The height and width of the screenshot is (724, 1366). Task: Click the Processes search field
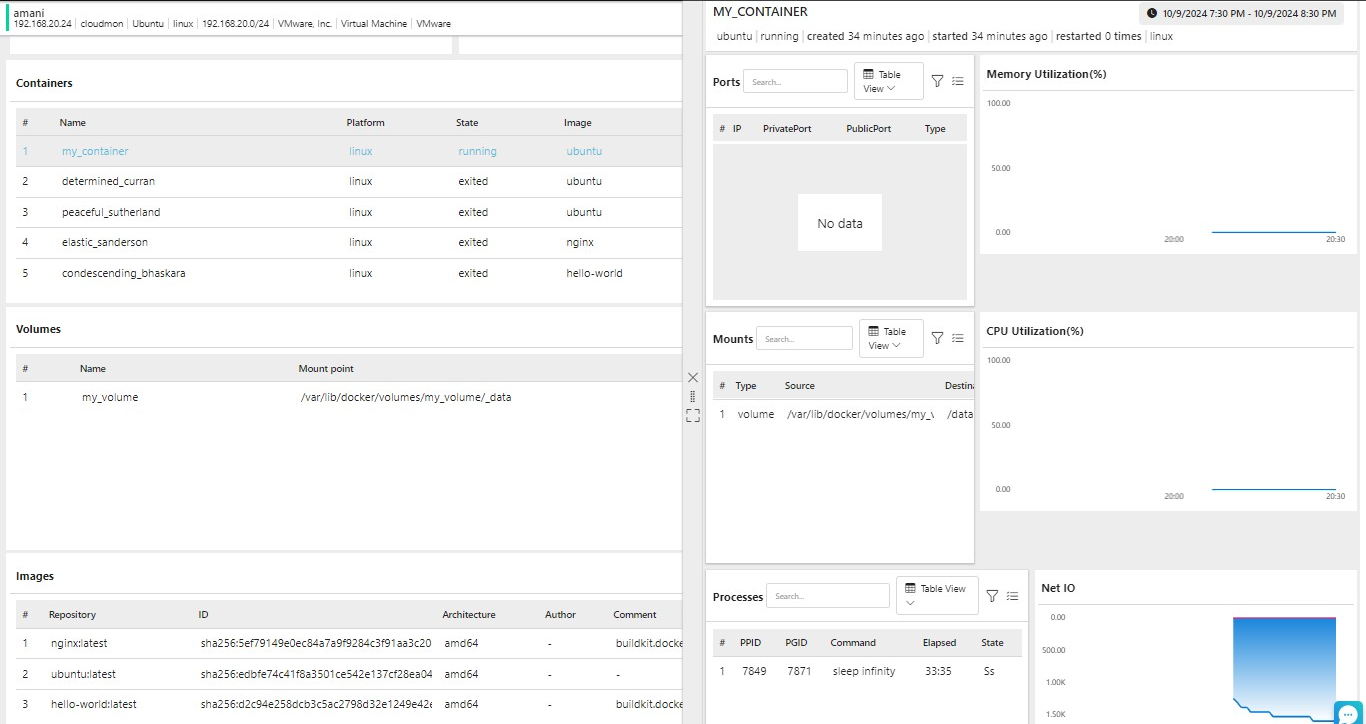[x=827, y=596]
